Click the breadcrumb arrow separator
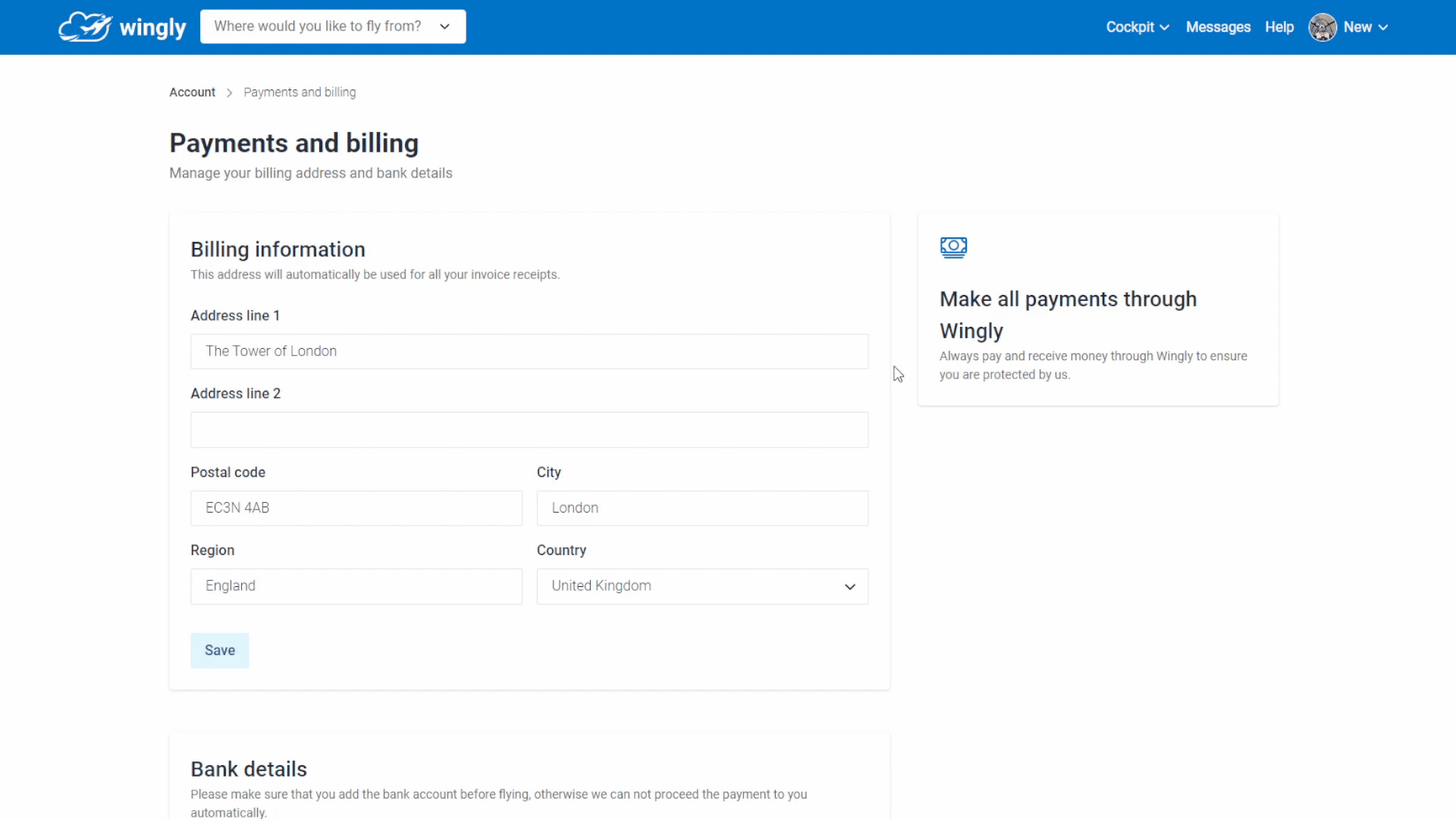The image size is (1456, 819). click(229, 93)
